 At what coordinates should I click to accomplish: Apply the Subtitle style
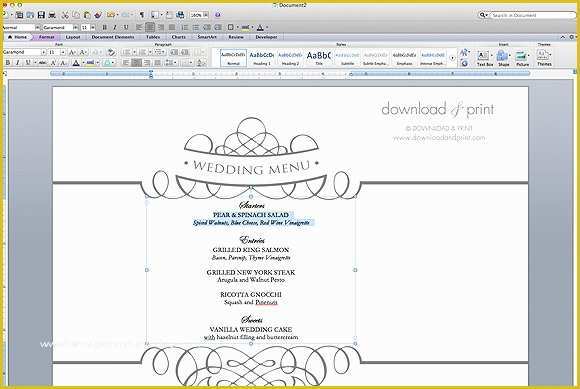347,58
